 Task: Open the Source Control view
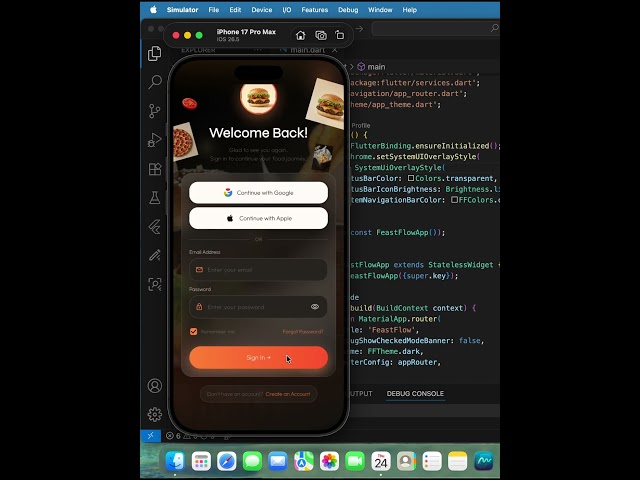pos(155,111)
